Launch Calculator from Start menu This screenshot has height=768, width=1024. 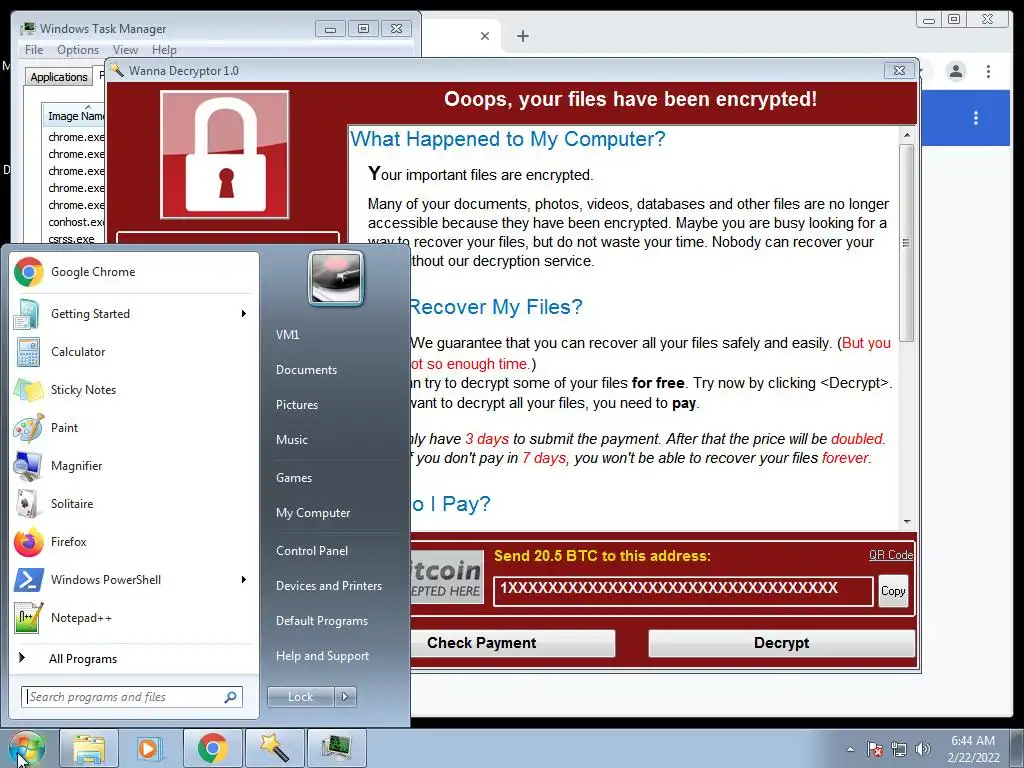click(x=134, y=351)
